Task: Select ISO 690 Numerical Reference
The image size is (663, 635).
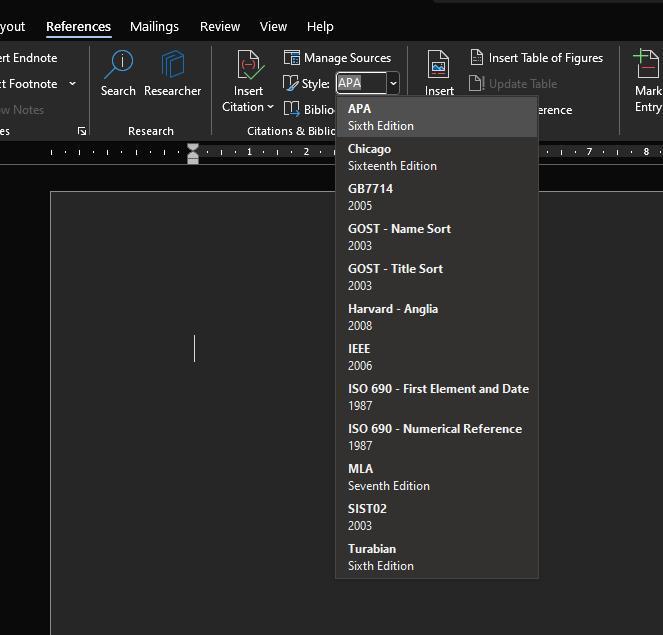Action: (437, 437)
